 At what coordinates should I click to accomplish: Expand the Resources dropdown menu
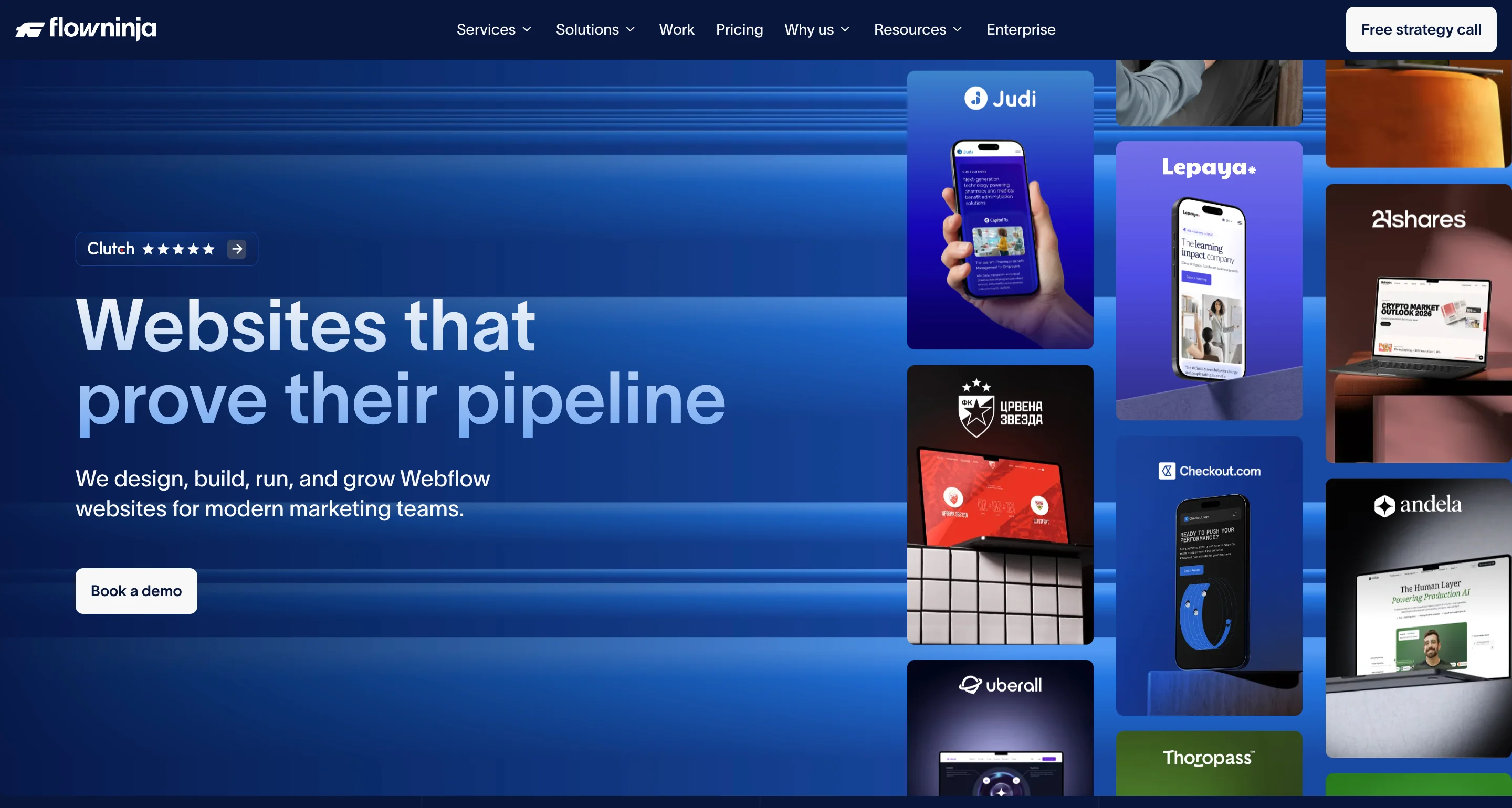[918, 29]
